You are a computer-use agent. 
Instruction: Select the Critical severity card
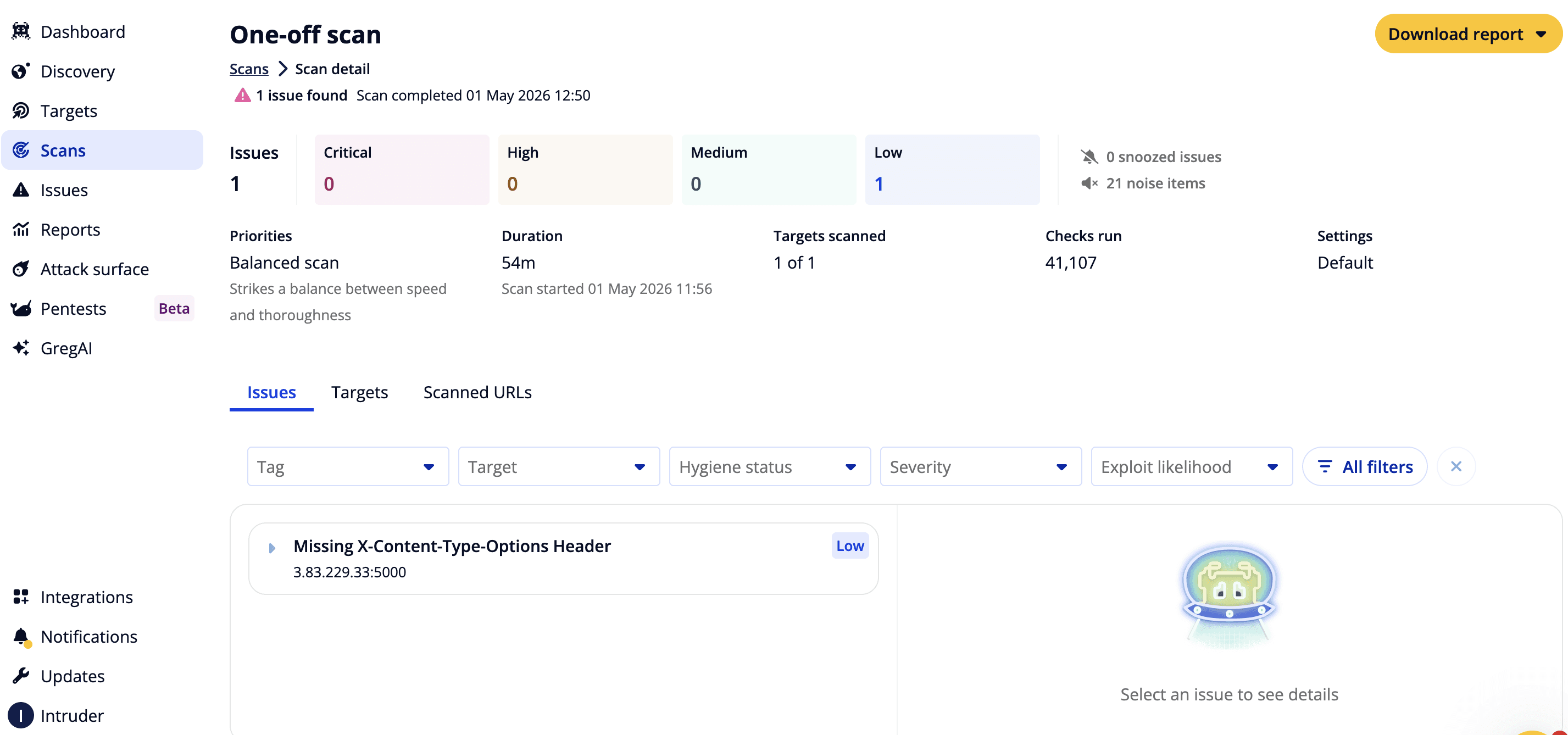click(402, 169)
